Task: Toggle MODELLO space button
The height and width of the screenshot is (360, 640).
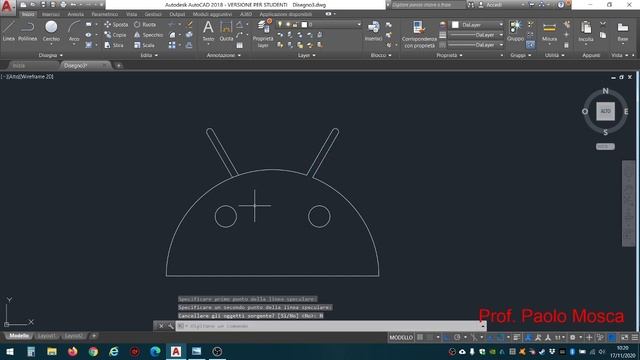Action: pyautogui.click(x=401, y=338)
